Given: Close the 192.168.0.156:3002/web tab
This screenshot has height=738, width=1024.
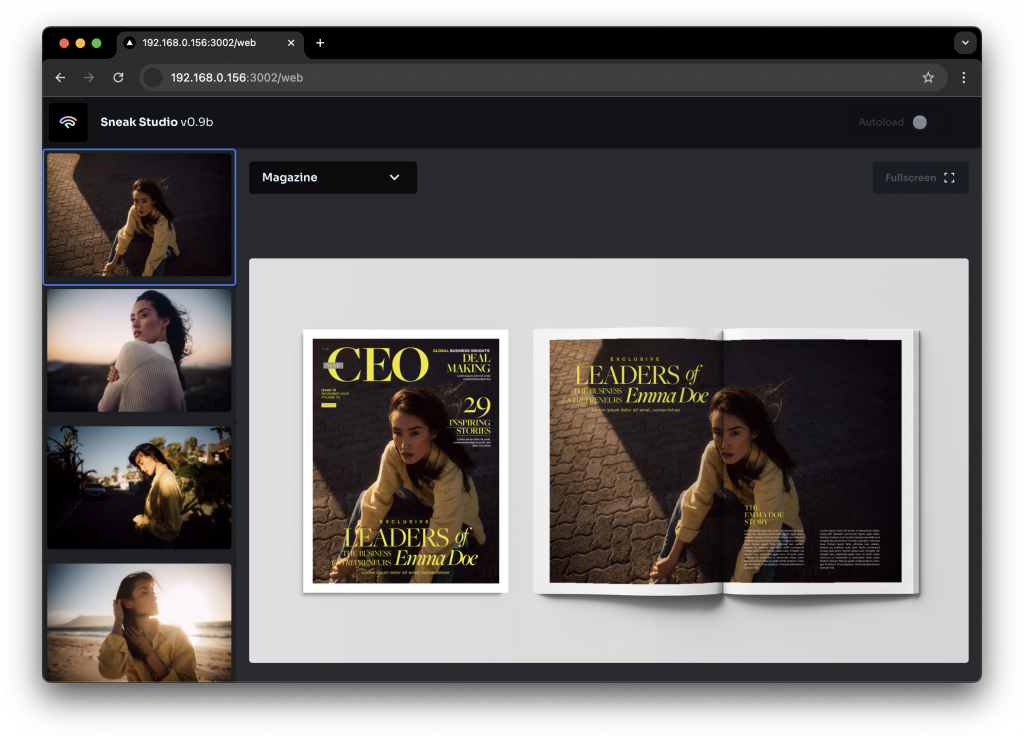Looking at the screenshot, I should click(x=291, y=43).
